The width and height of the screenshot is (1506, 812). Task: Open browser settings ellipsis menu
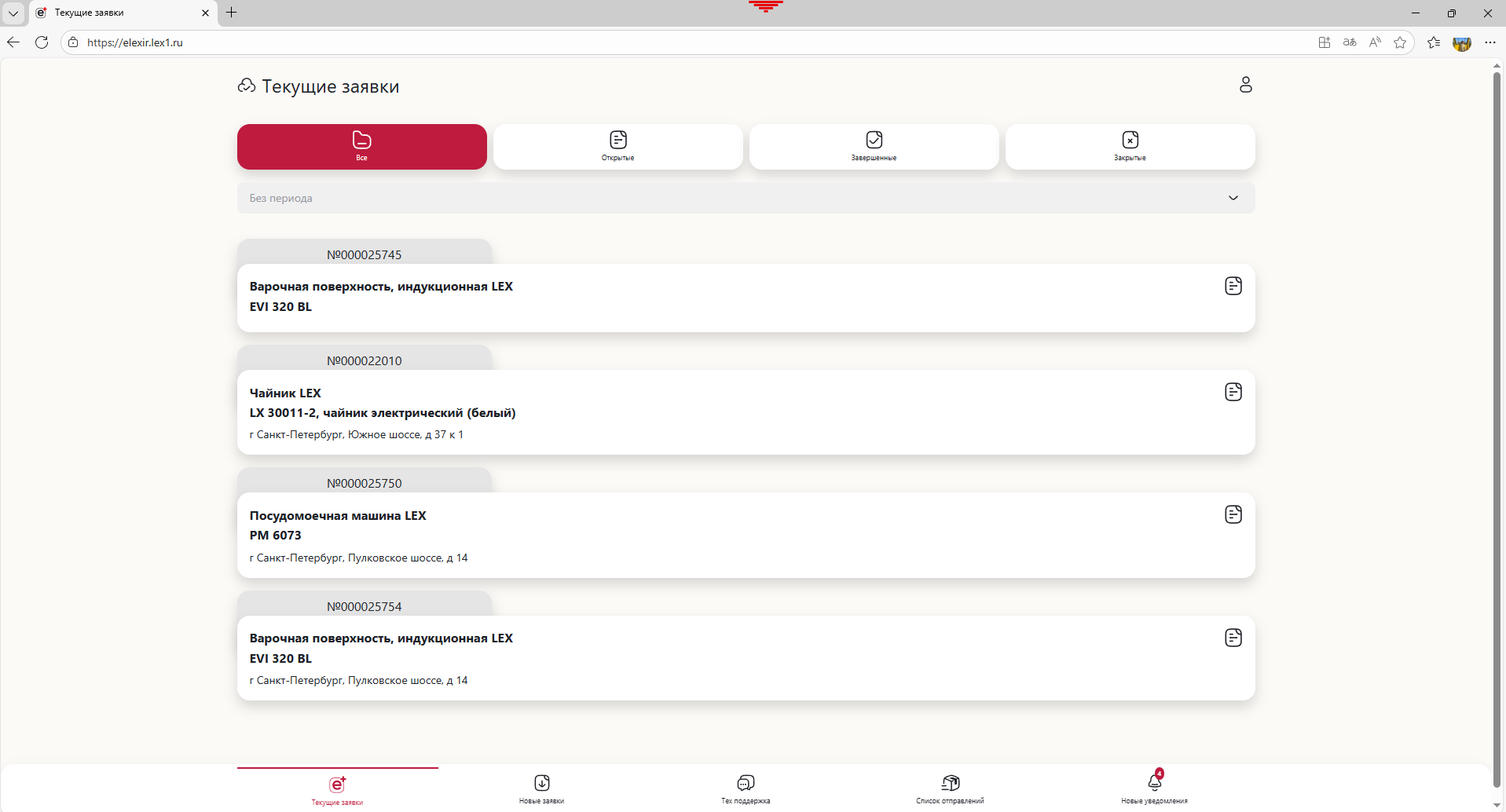[x=1490, y=42]
